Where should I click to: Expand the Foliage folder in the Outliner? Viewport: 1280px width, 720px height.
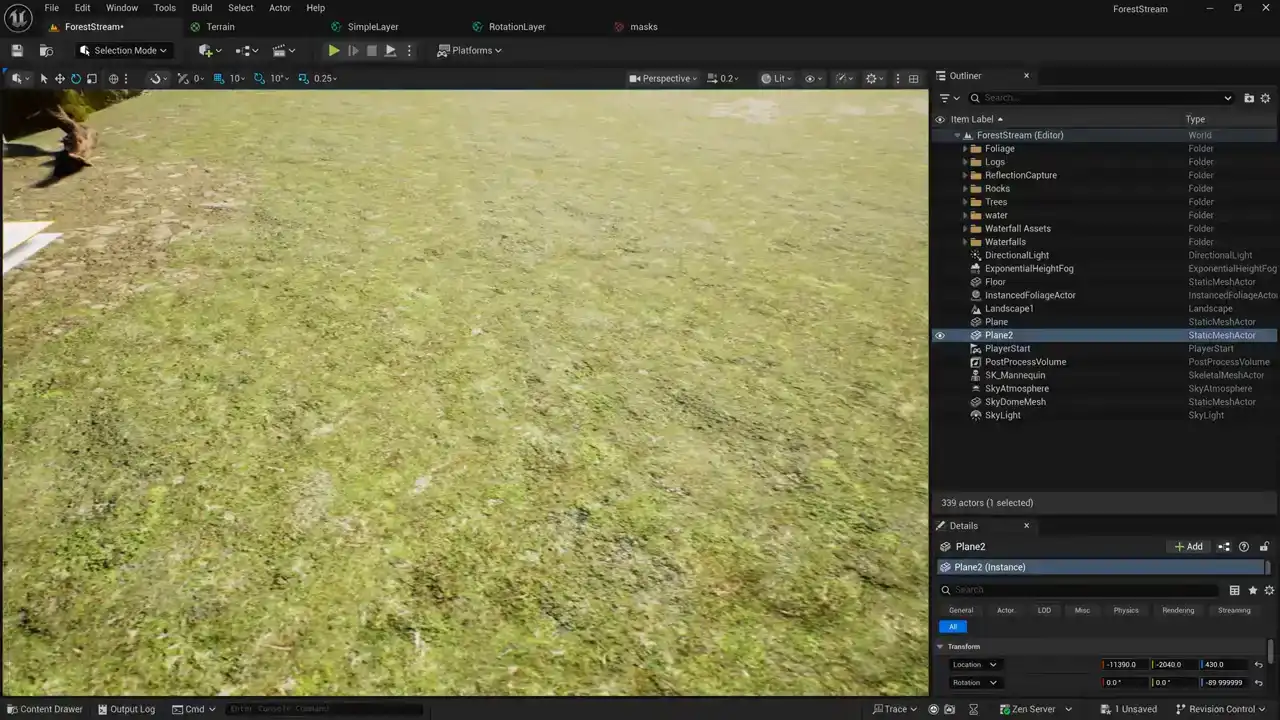tap(965, 149)
